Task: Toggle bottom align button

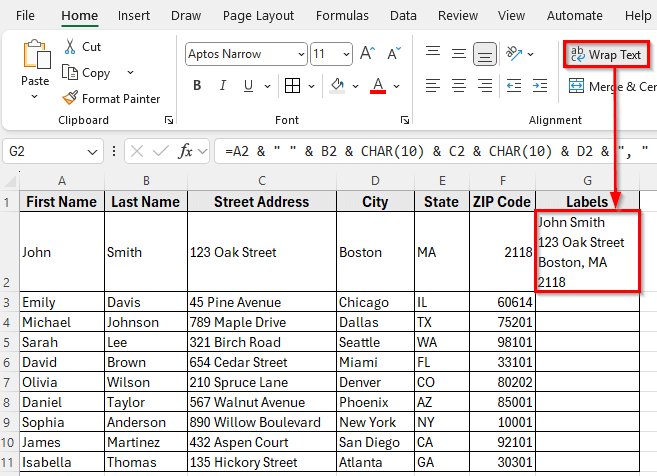Action: point(485,54)
